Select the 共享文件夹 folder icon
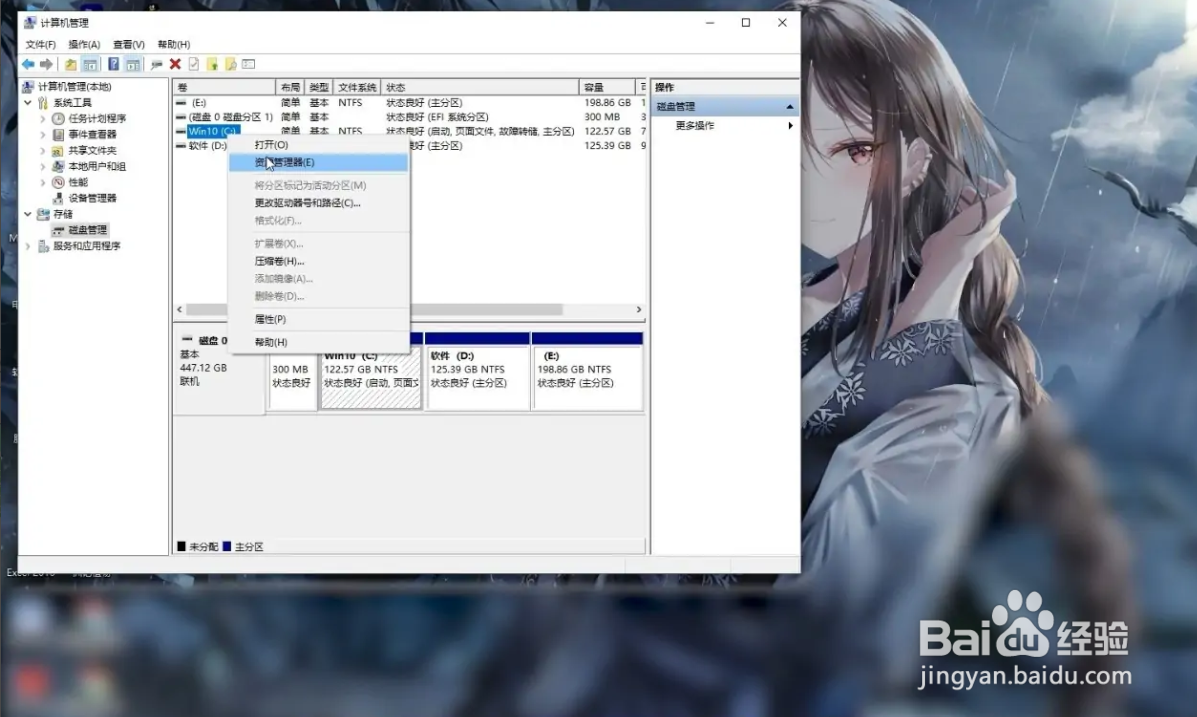 click(58, 150)
